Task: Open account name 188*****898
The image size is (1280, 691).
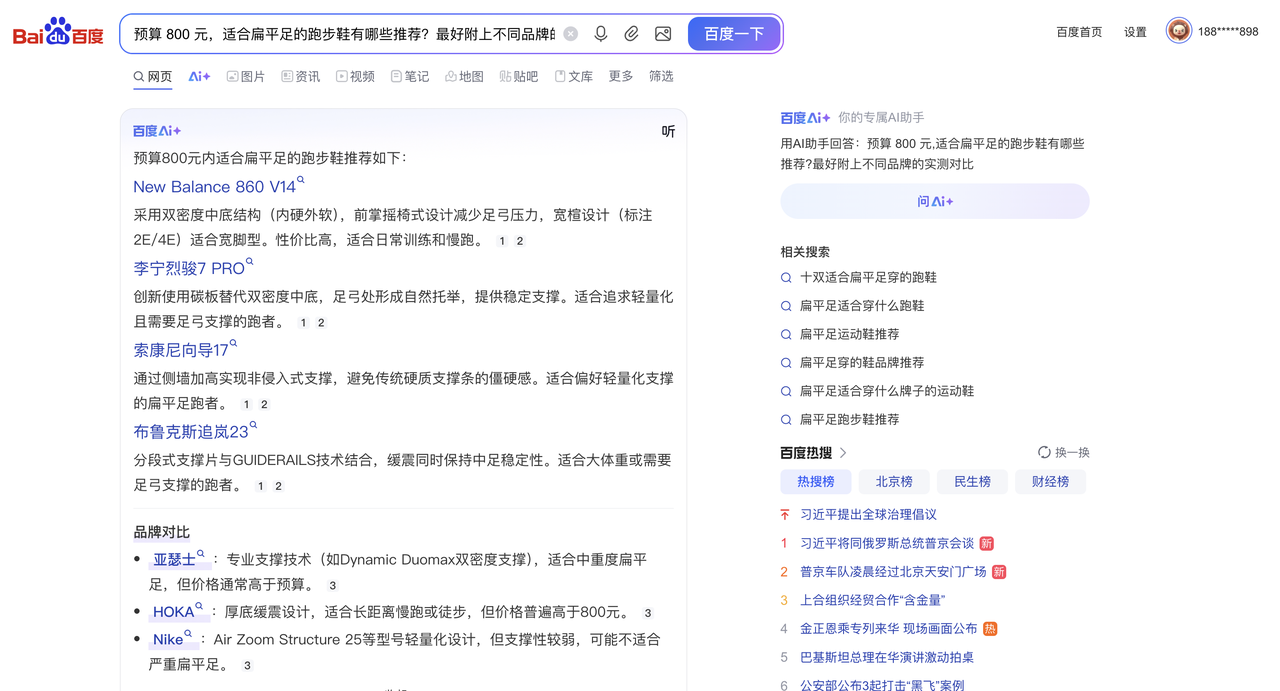Action: (1228, 32)
